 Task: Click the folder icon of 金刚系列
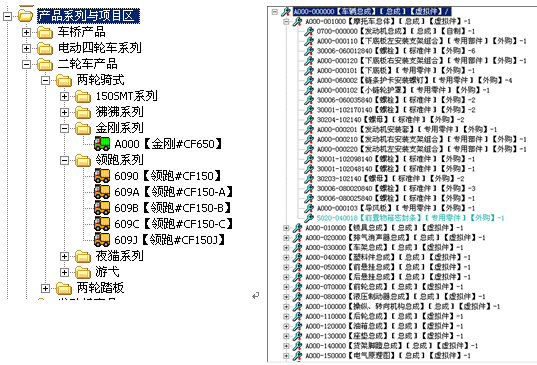(83, 128)
